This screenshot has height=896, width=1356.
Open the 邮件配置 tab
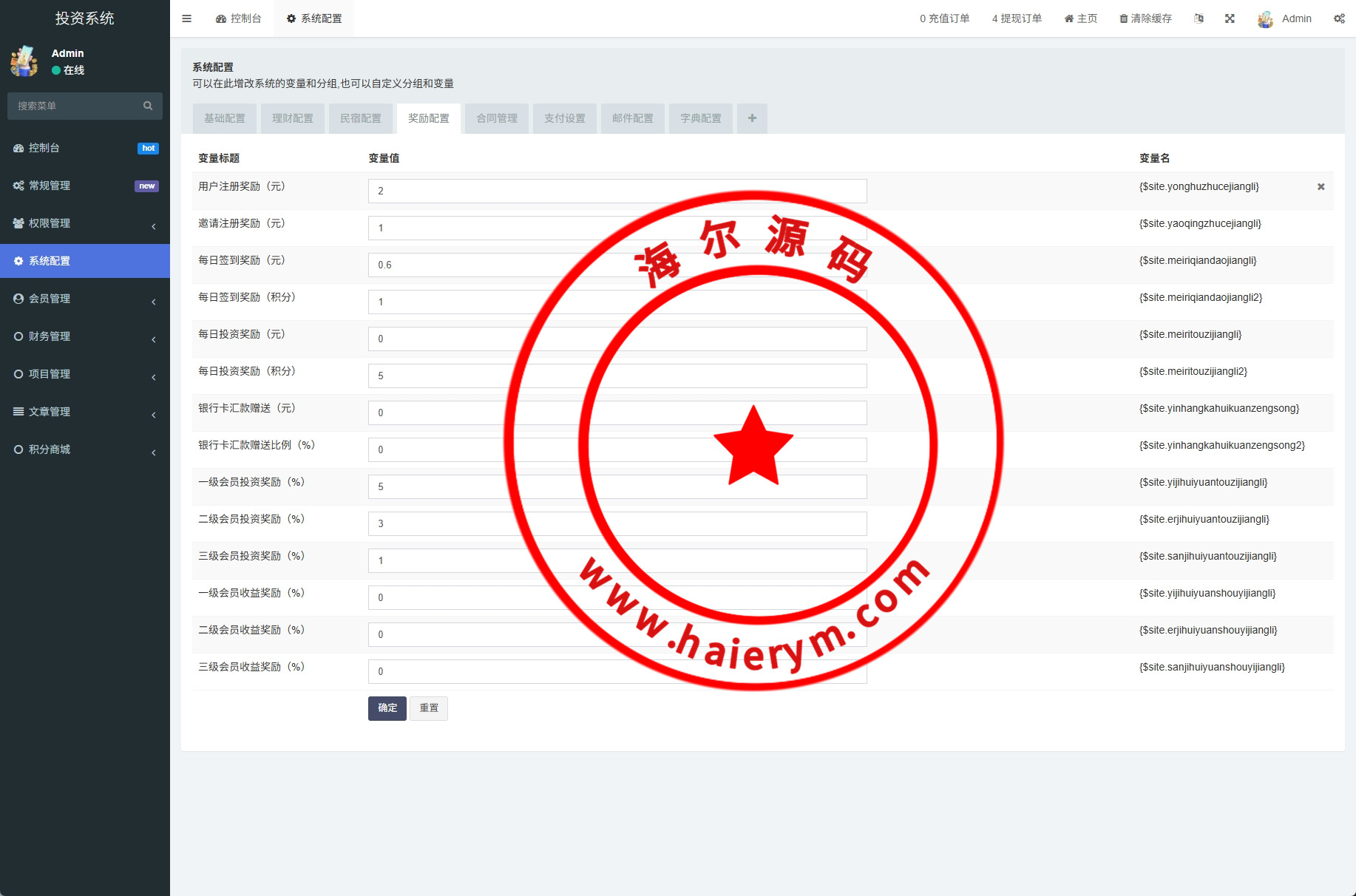633,118
